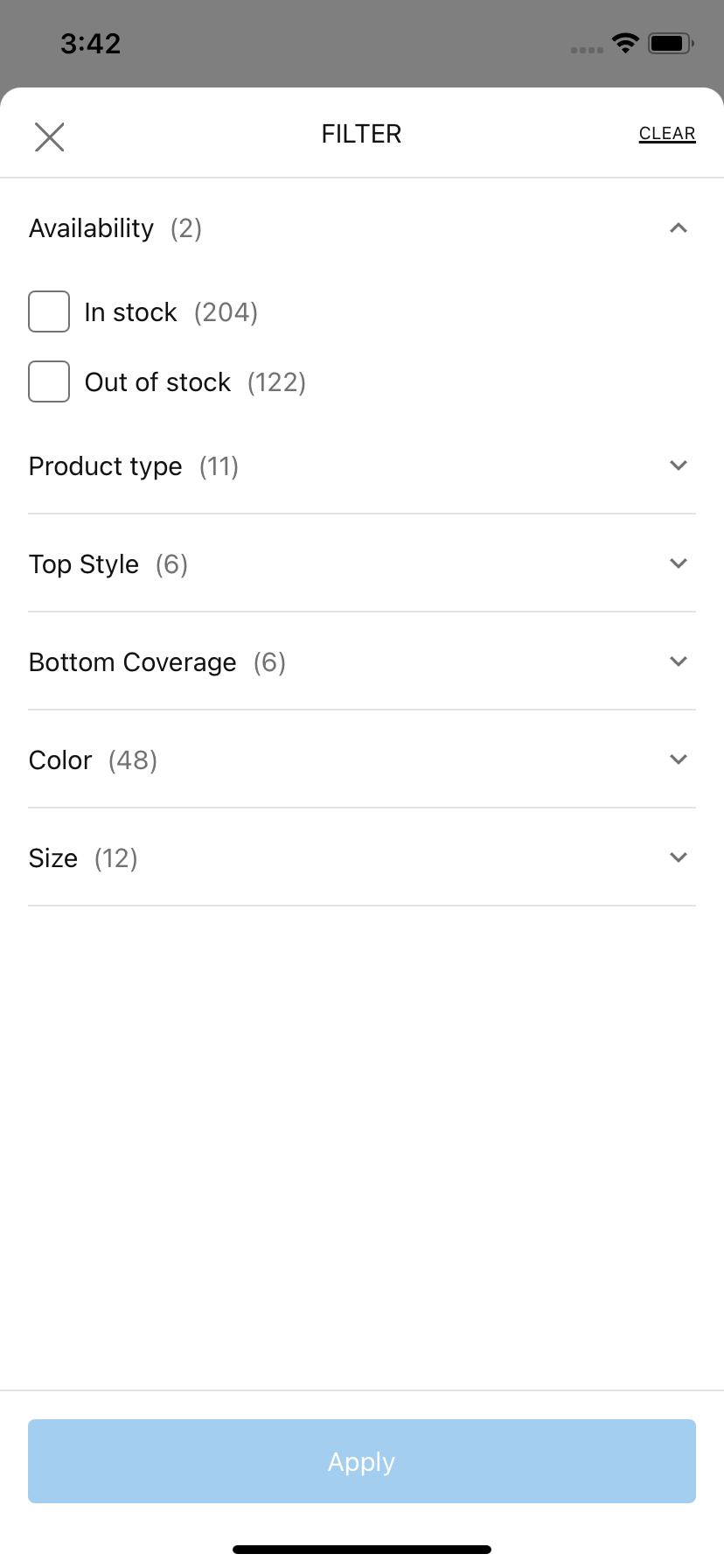Tap the Size chevron icon
724x1568 pixels.
tap(678, 857)
